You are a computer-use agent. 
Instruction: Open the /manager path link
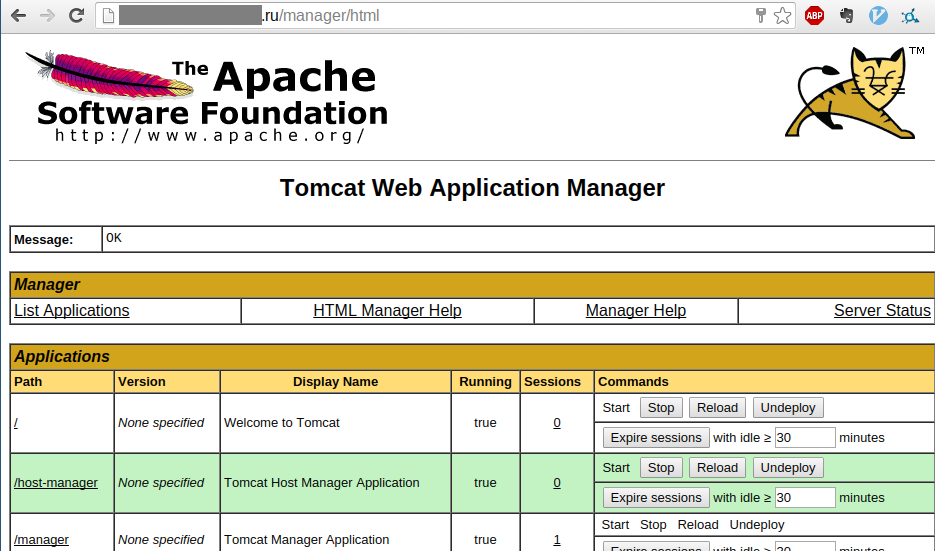pyautogui.click(x=41, y=540)
